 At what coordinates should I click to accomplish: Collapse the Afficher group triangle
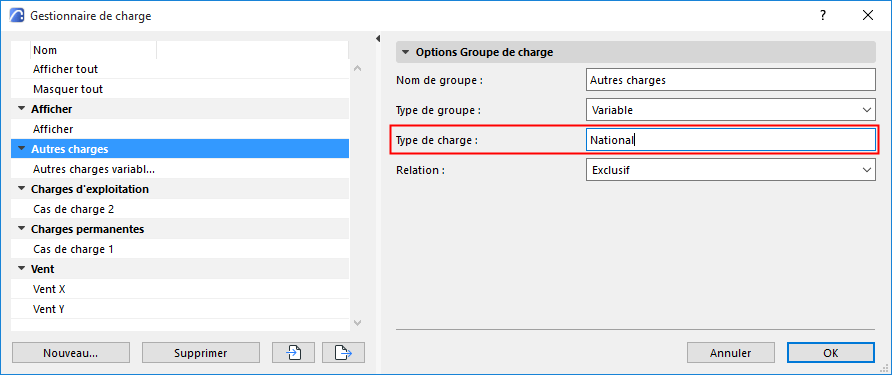22,109
